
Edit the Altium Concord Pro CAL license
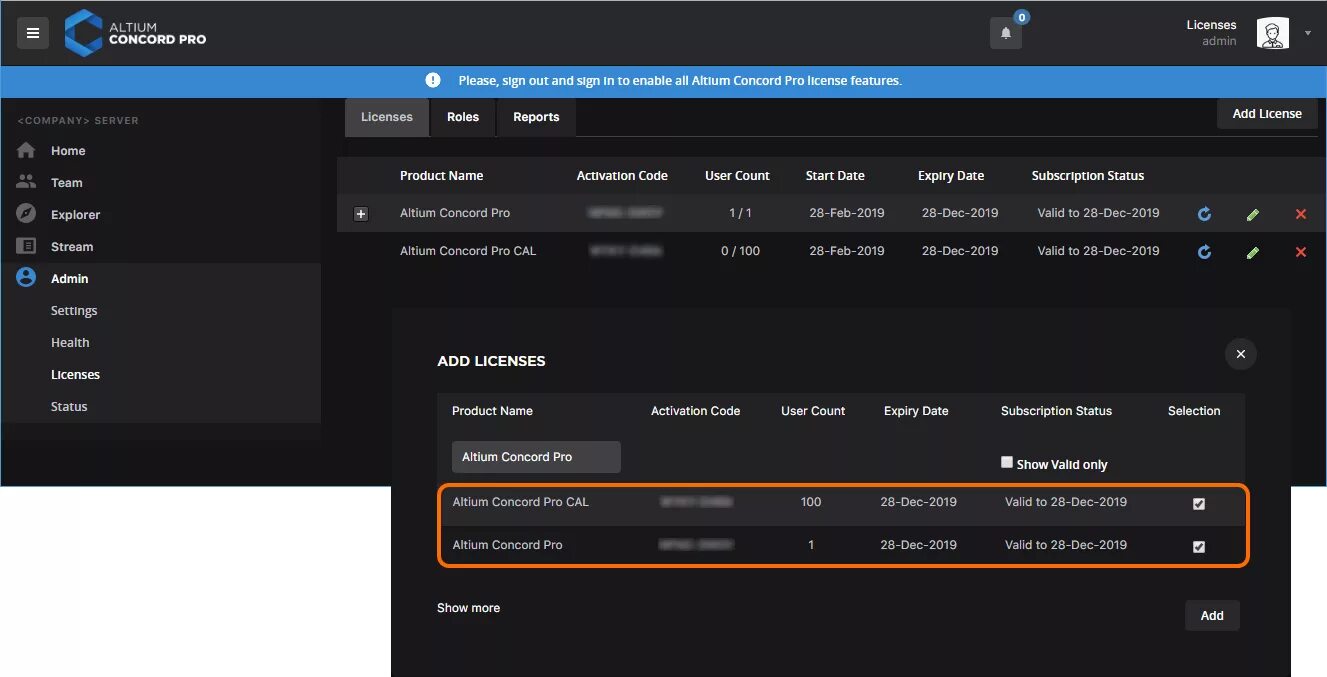1252,252
